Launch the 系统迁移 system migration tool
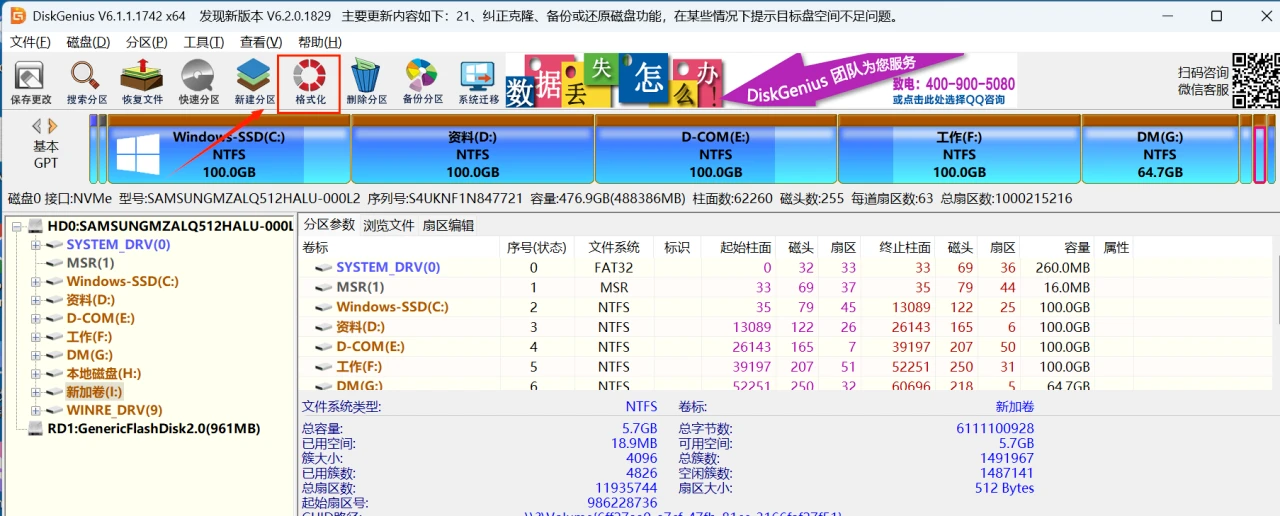Viewport: 1280px width, 516px height. point(478,83)
